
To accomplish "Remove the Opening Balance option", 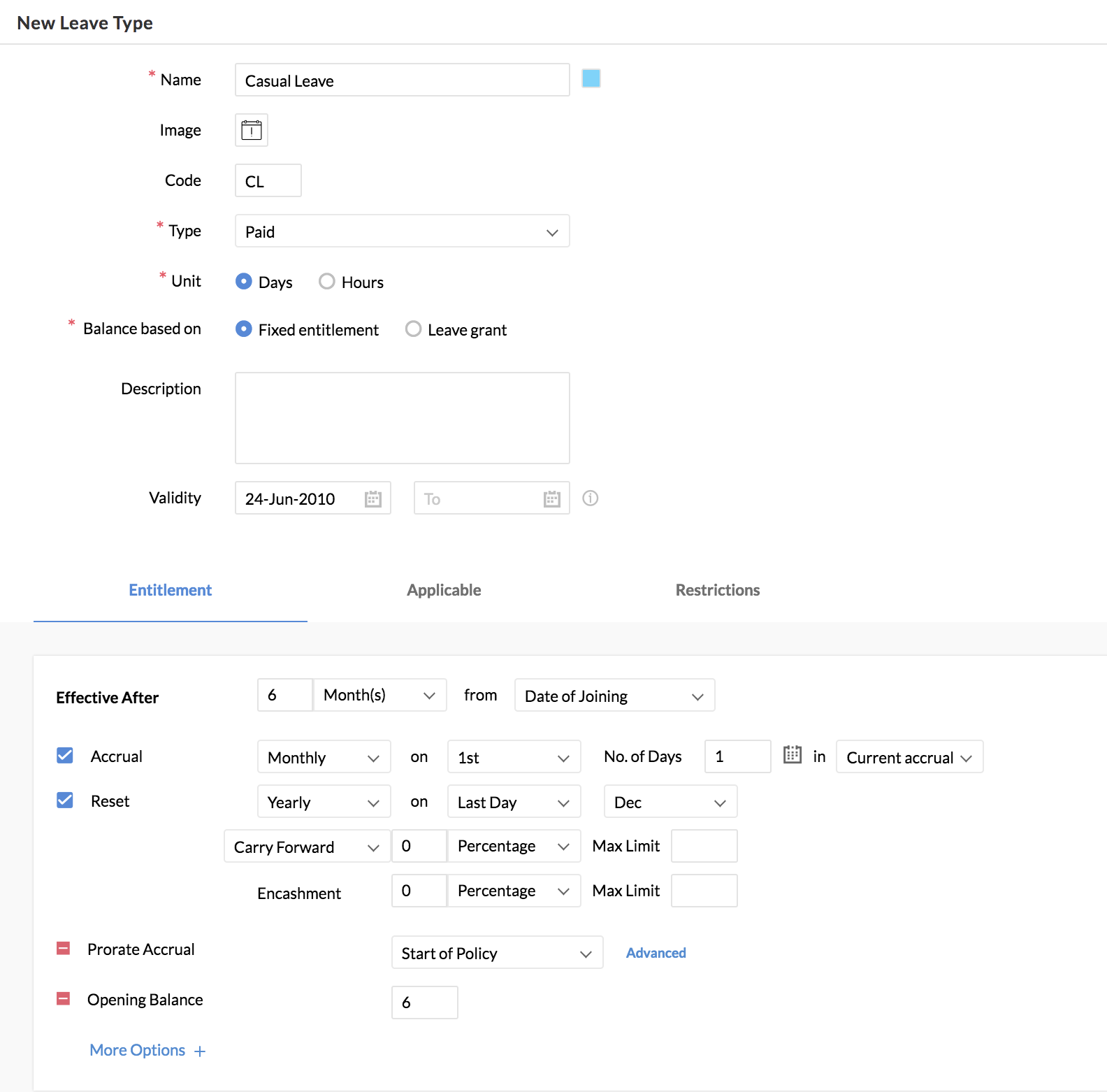I will [64, 999].
